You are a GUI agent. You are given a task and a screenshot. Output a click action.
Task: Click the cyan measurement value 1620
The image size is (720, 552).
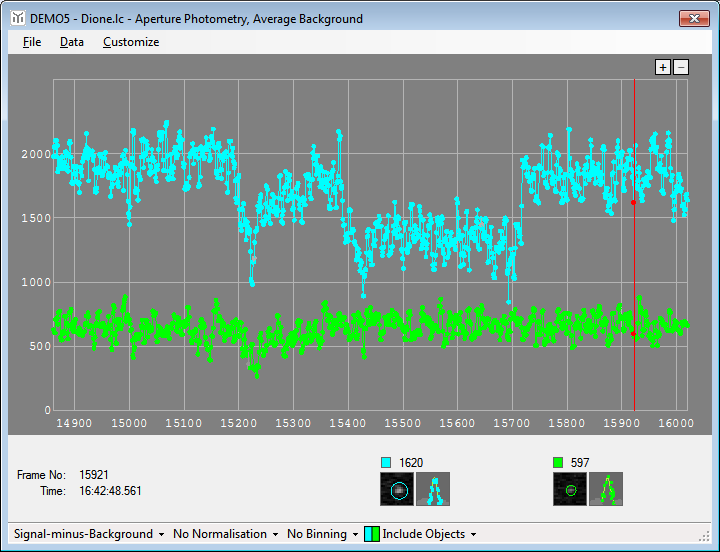(411, 462)
